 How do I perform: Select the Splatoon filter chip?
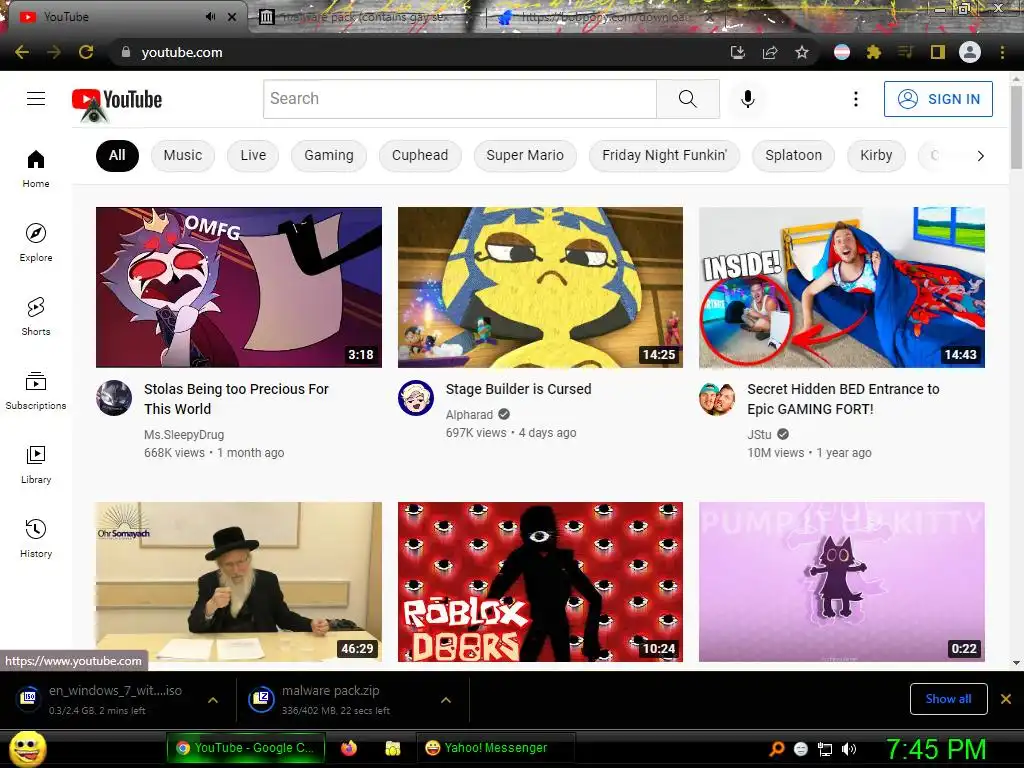pyautogui.click(x=793, y=155)
